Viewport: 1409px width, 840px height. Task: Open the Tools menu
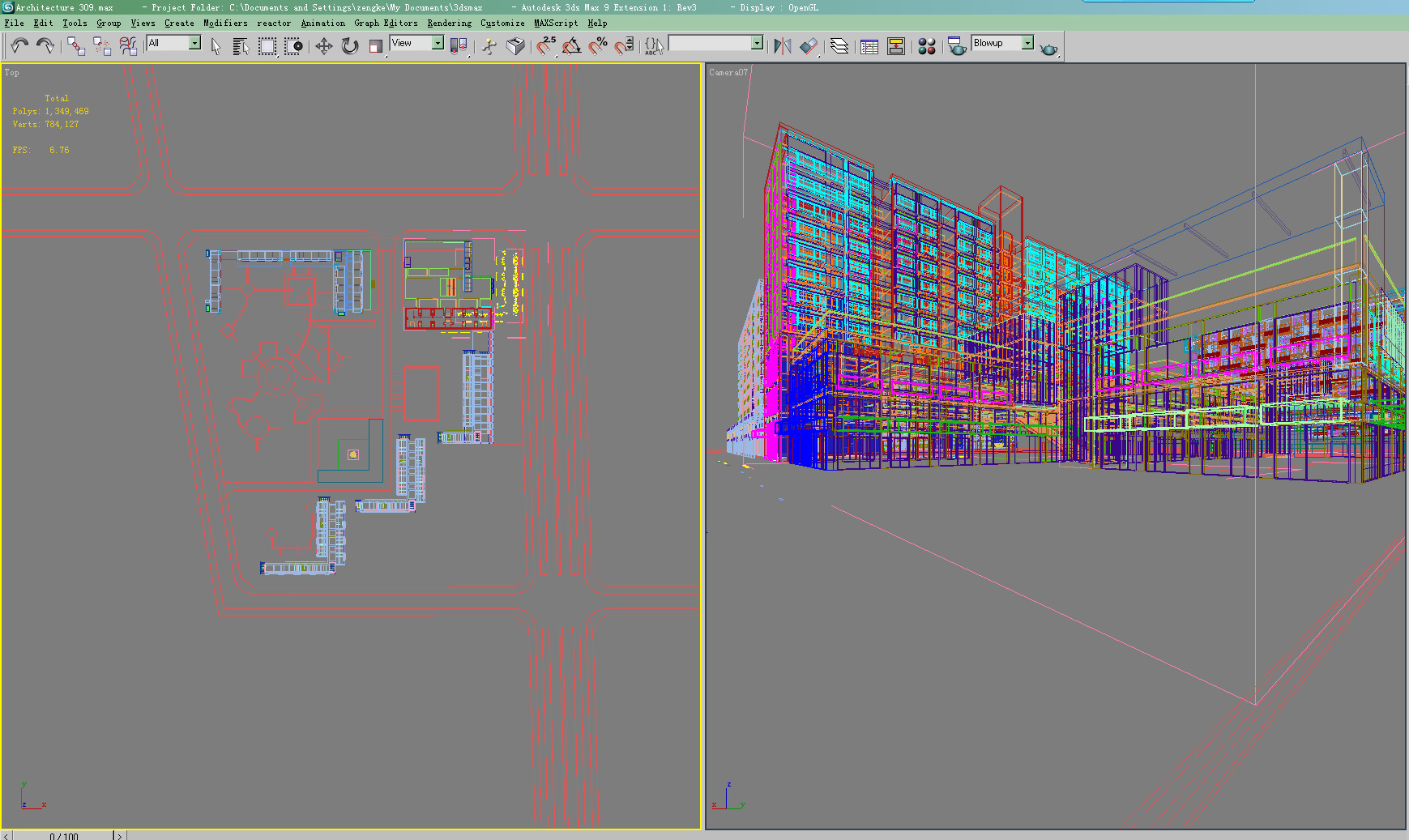[x=75, y=23]
